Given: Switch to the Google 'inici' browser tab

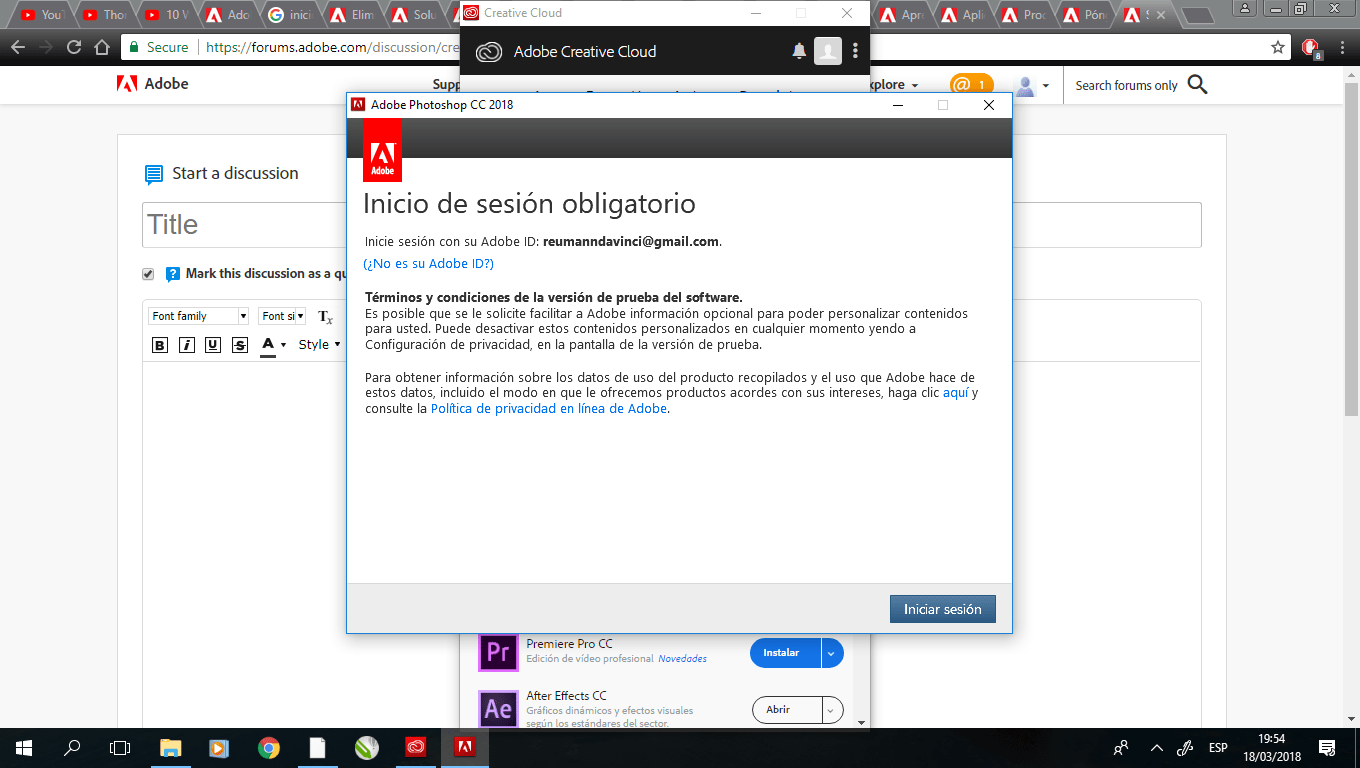Looking at the screenshot, I should (289, 15).
